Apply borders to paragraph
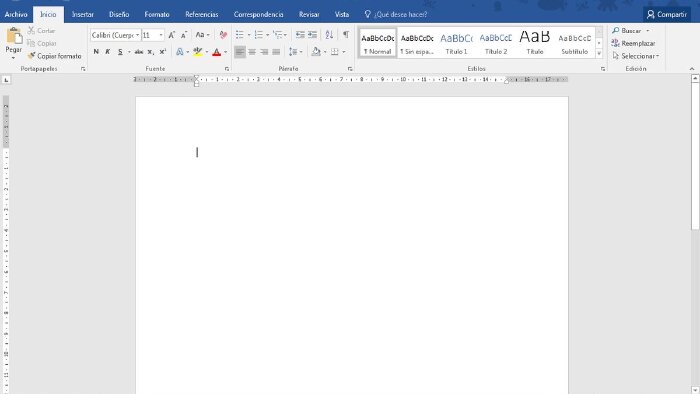Viewport: 700px width, 394px height. point(334,52)
